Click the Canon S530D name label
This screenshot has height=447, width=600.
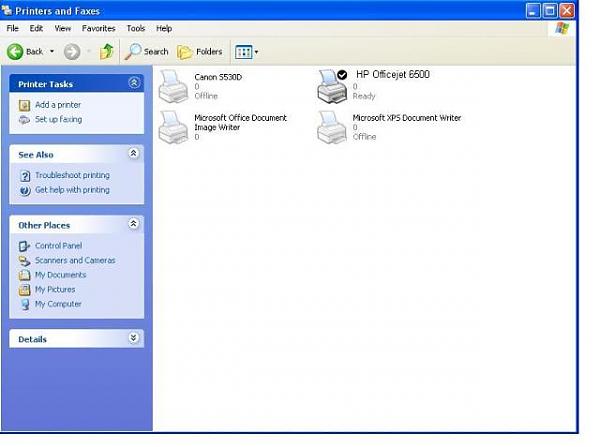click(218, 77)
